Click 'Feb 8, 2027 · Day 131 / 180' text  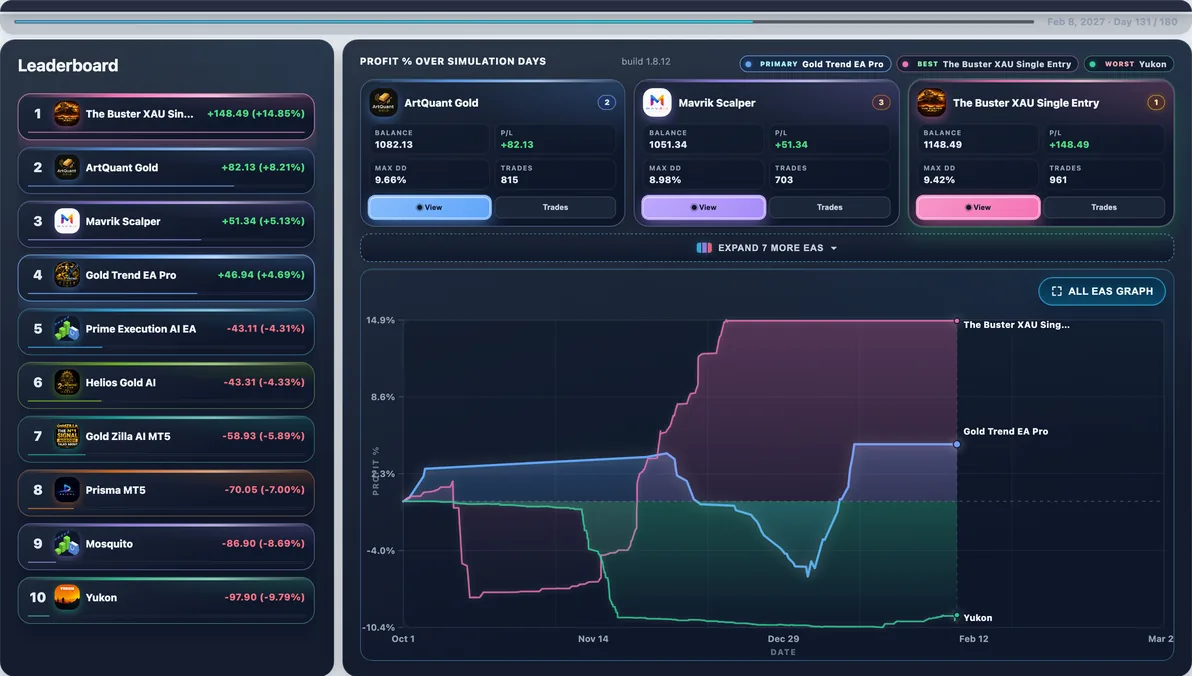pos(1112,22)
